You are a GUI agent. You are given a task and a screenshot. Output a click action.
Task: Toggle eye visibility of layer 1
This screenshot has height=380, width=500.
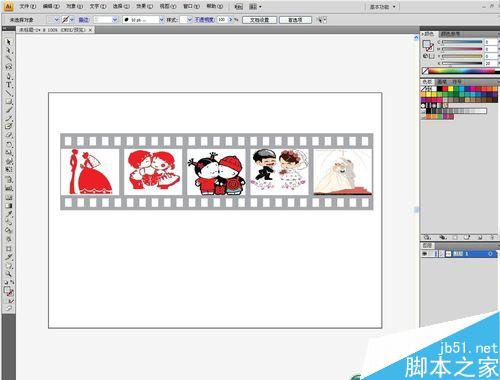tap(425, 254)
